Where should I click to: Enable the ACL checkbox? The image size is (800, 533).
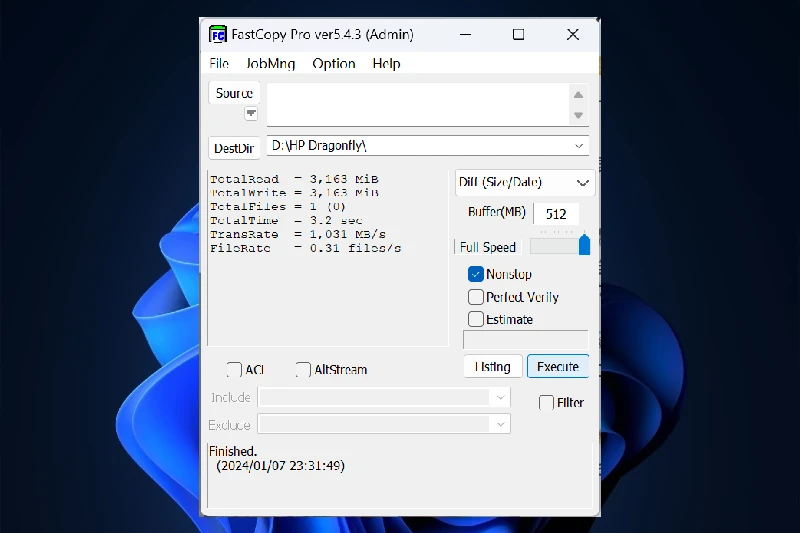click(234, 369)
